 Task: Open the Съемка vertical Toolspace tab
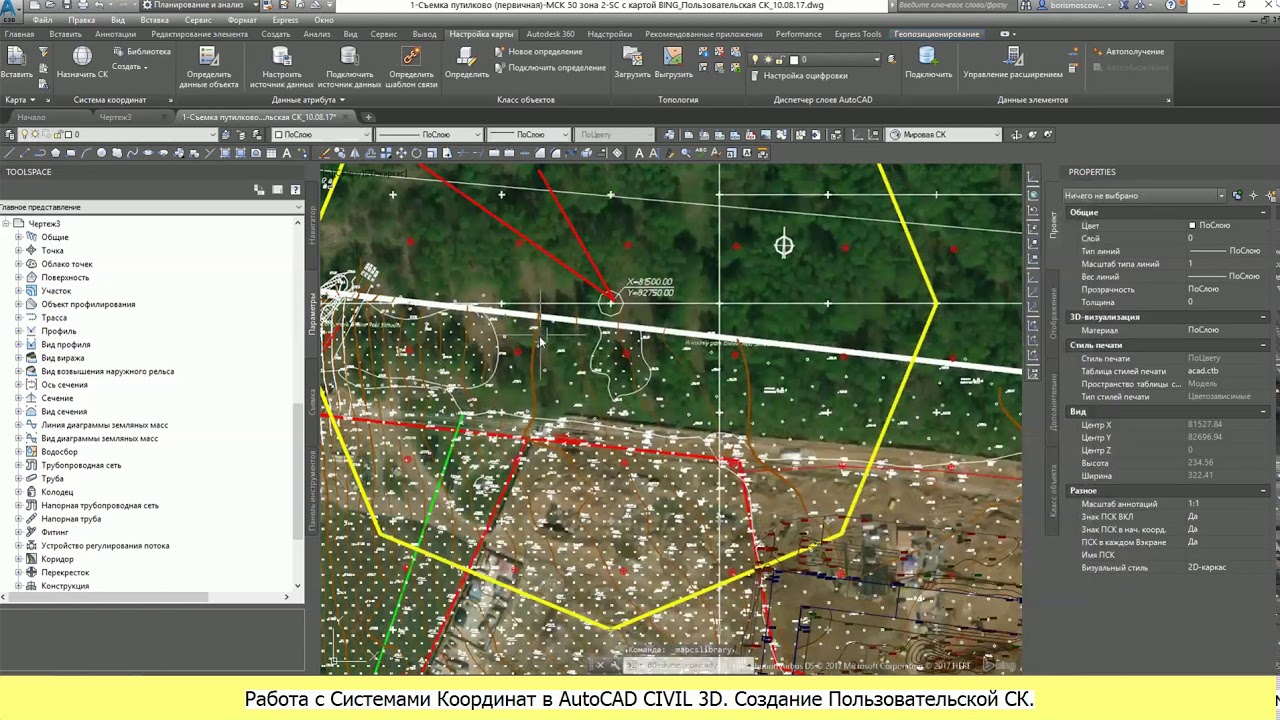point(312,400)
